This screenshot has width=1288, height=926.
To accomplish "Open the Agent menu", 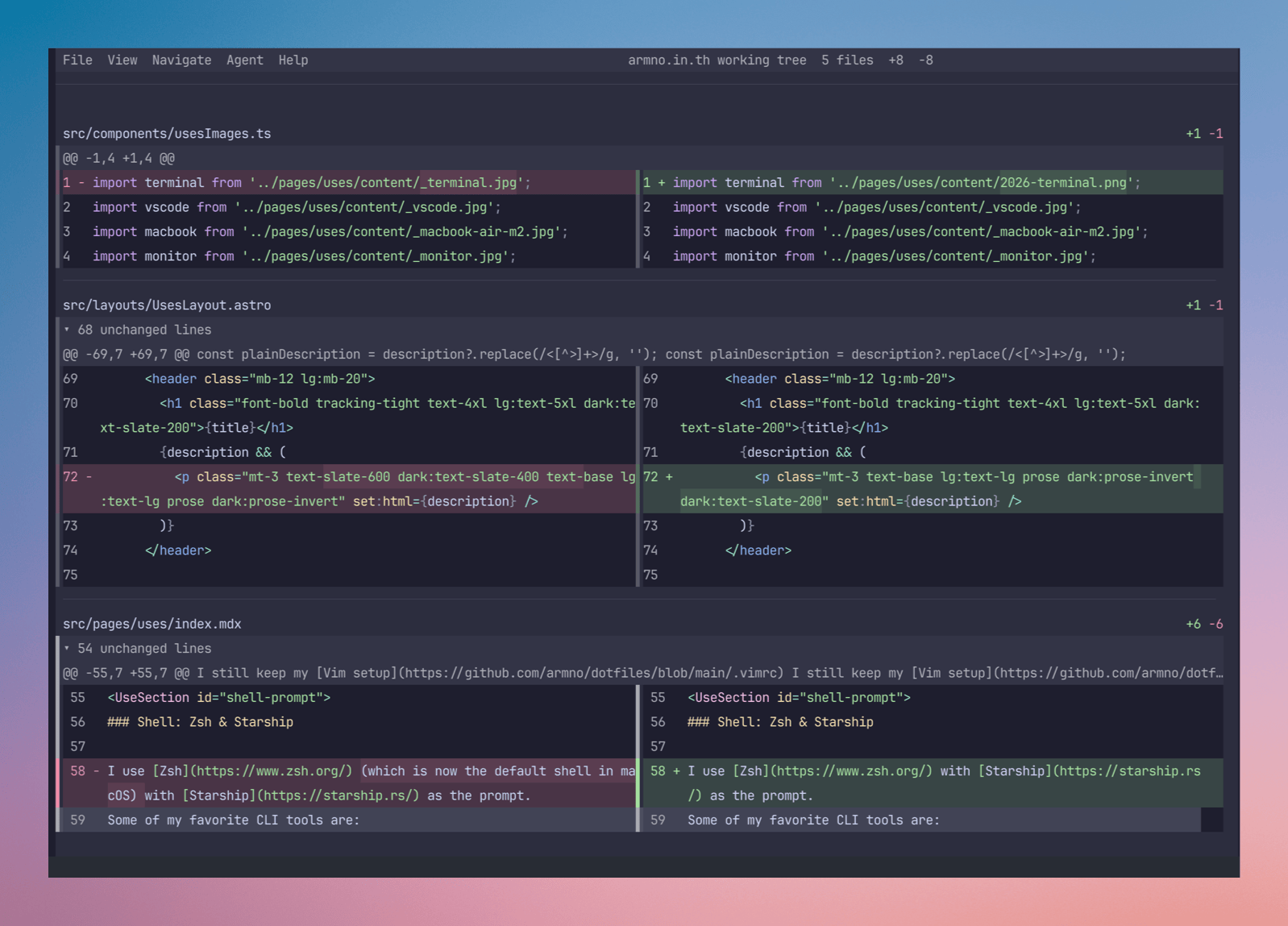I will 244,60.
